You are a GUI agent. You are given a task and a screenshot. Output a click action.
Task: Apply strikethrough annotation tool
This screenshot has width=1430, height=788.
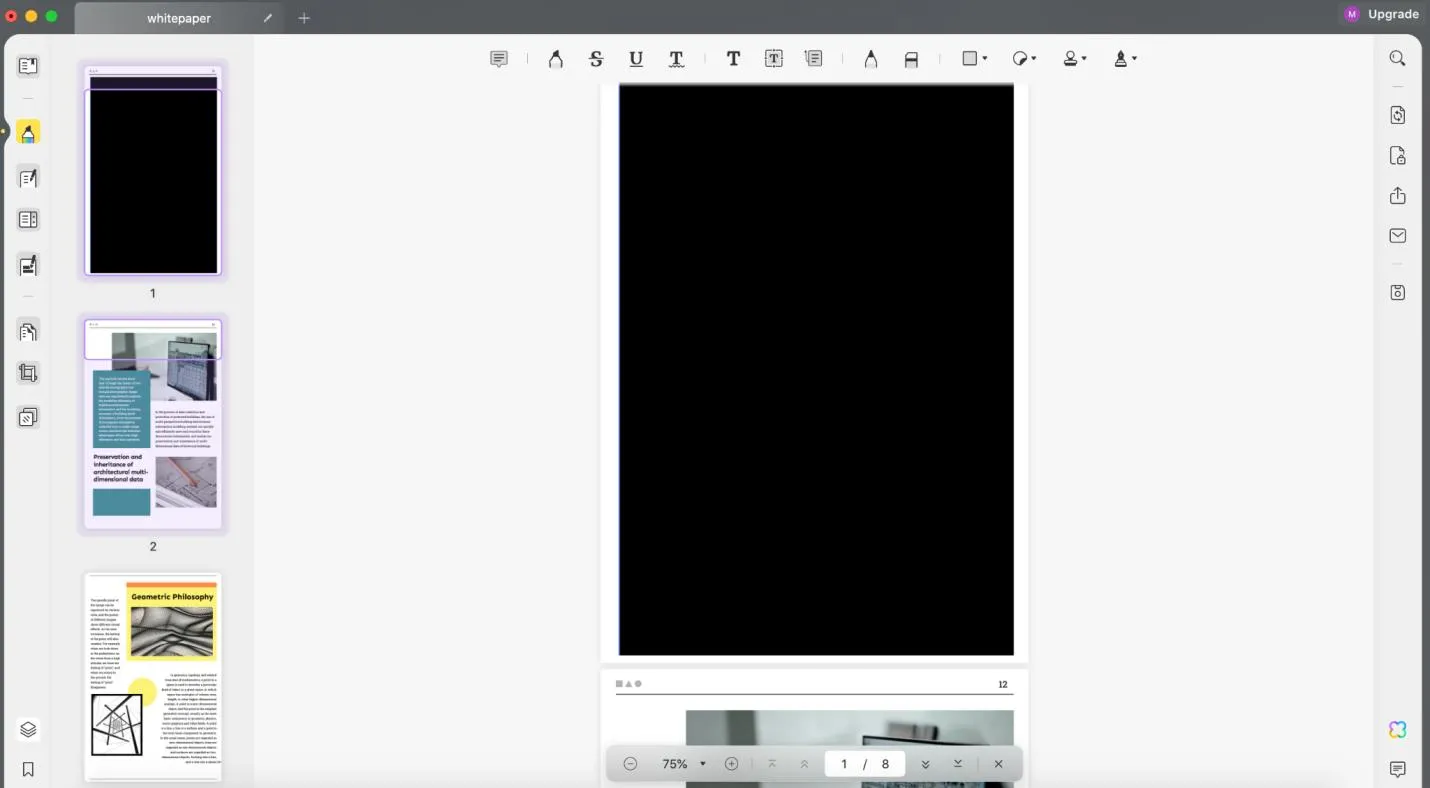596,59
